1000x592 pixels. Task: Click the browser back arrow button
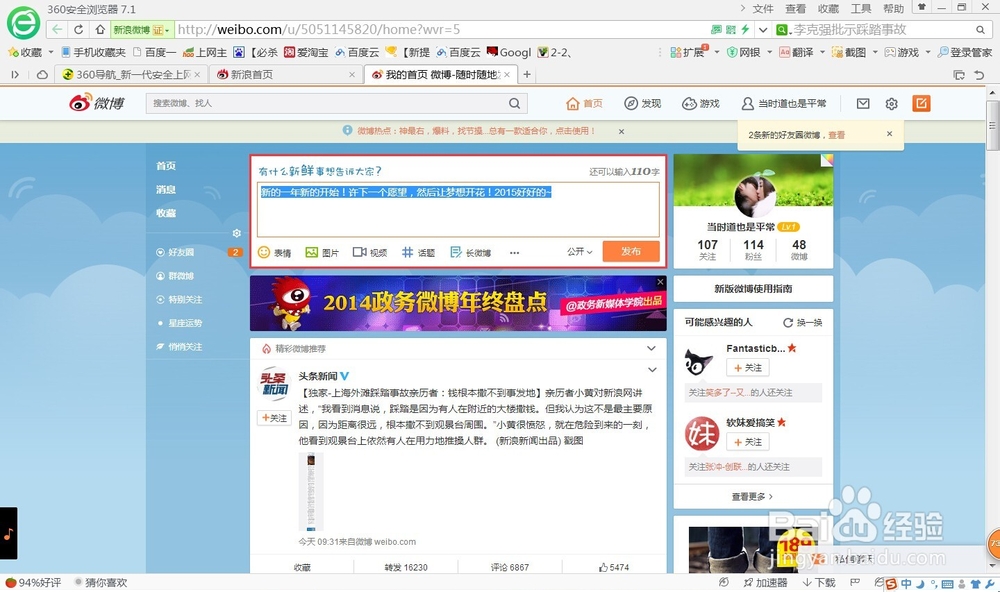(x=57, y=29)
